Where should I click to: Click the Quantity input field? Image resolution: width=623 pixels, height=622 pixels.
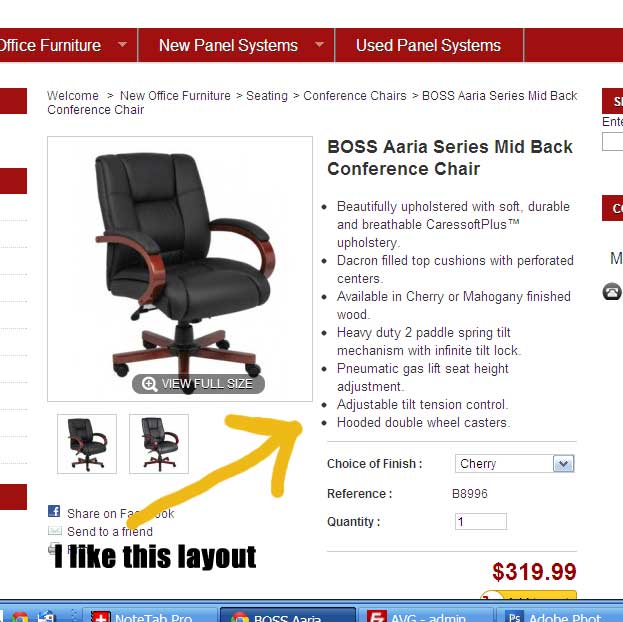tap(481, 521)
